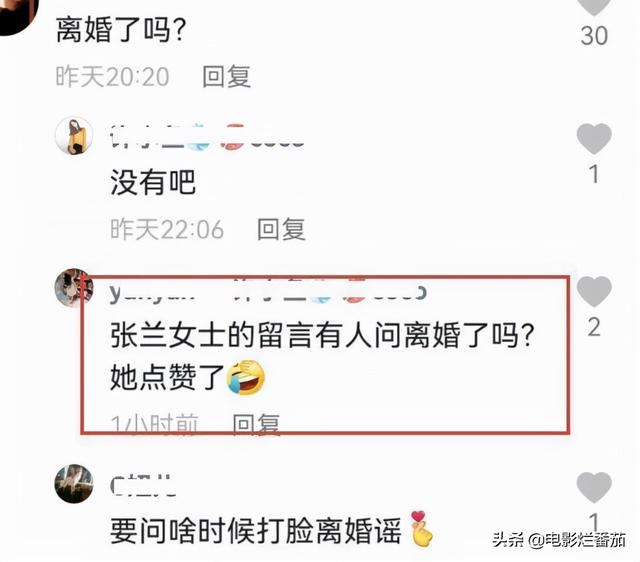Viewport: 640px width, 562px height.
Task: Click 回复 next to 昨天20:20
Action: point(227,76)
